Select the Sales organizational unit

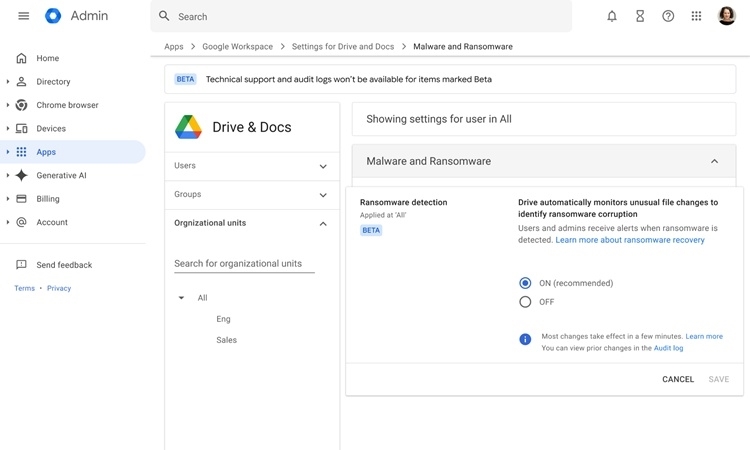[227, 340]
